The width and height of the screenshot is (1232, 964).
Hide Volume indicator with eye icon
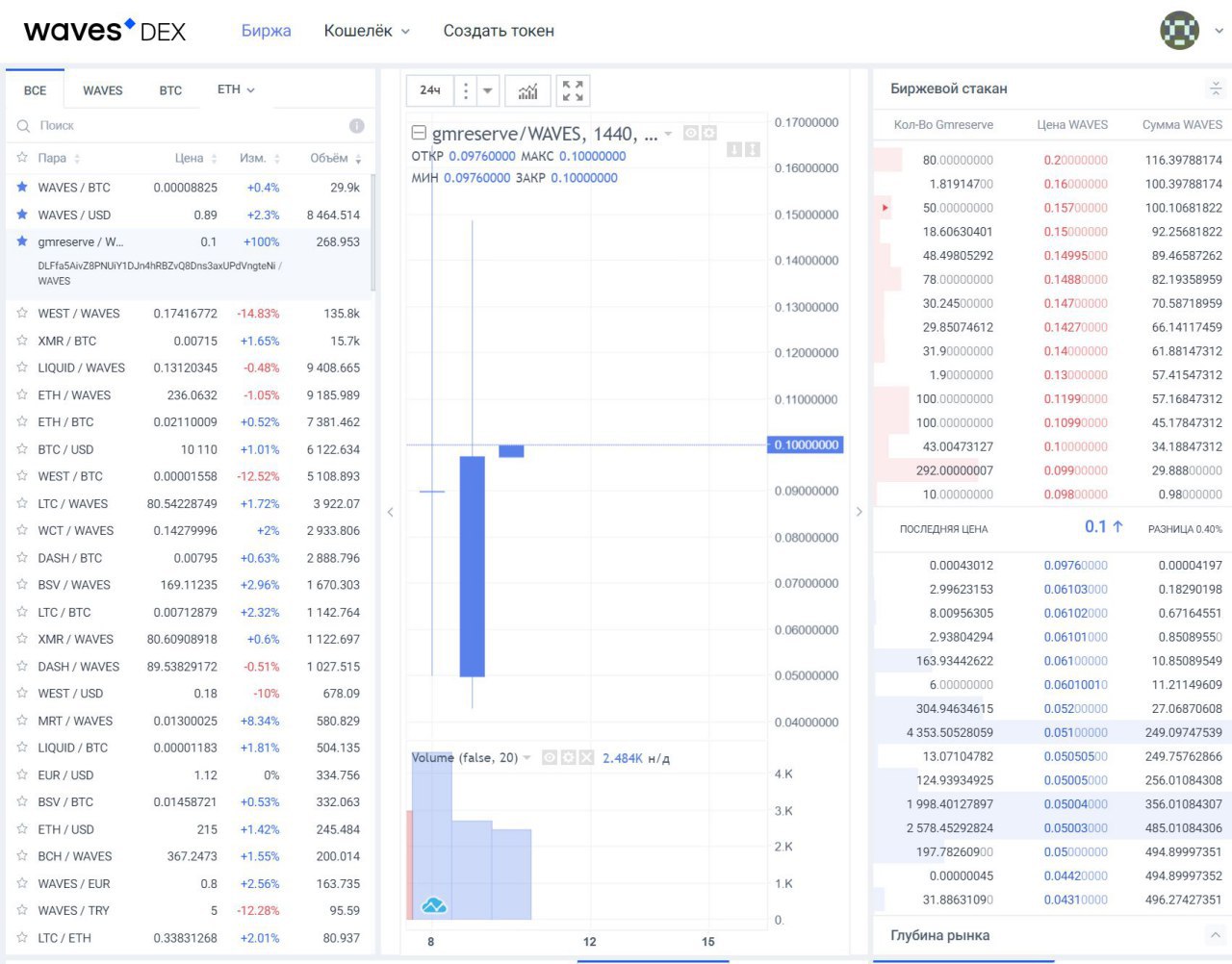tap(550, 758)
